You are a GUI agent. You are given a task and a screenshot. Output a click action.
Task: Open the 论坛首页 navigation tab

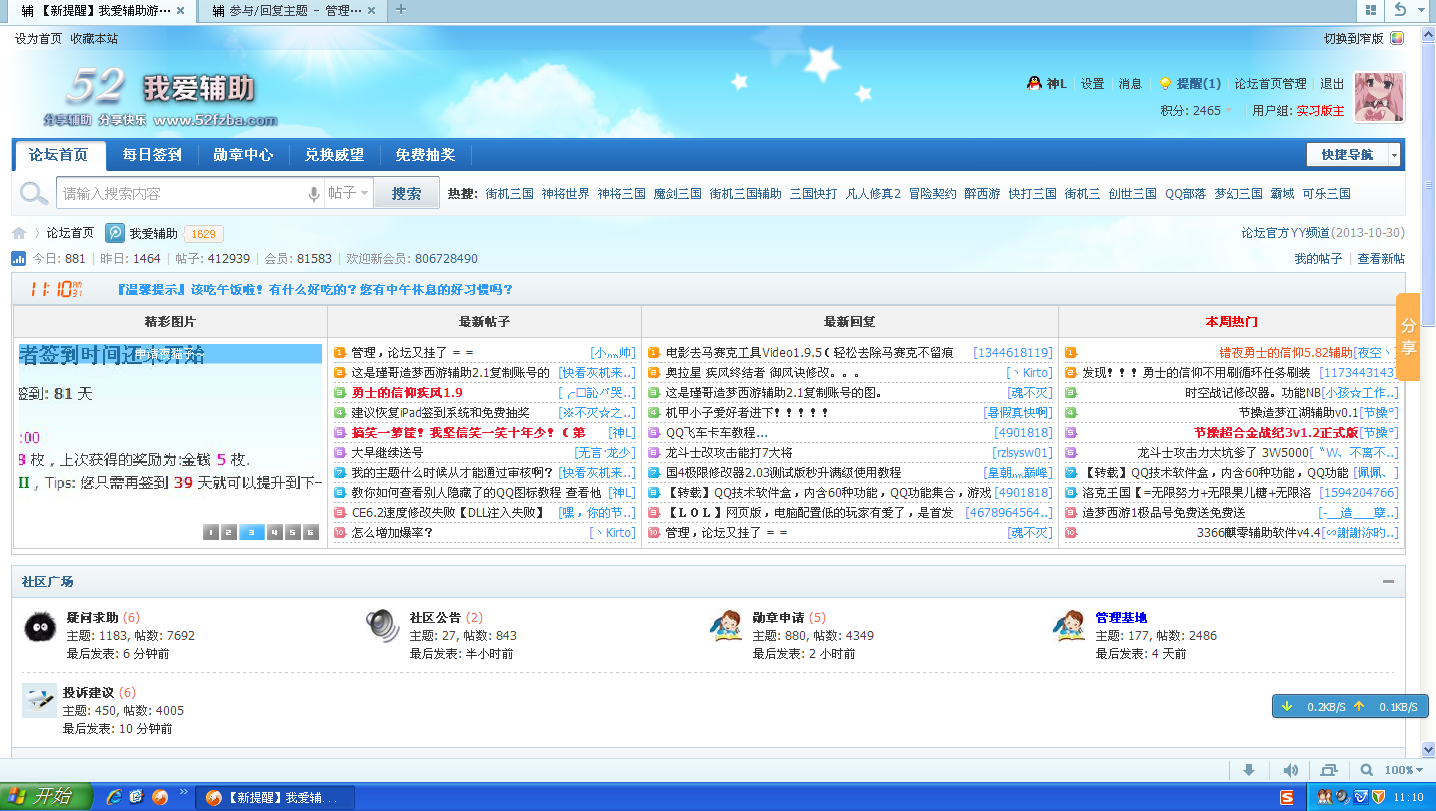tap(59, 155)
